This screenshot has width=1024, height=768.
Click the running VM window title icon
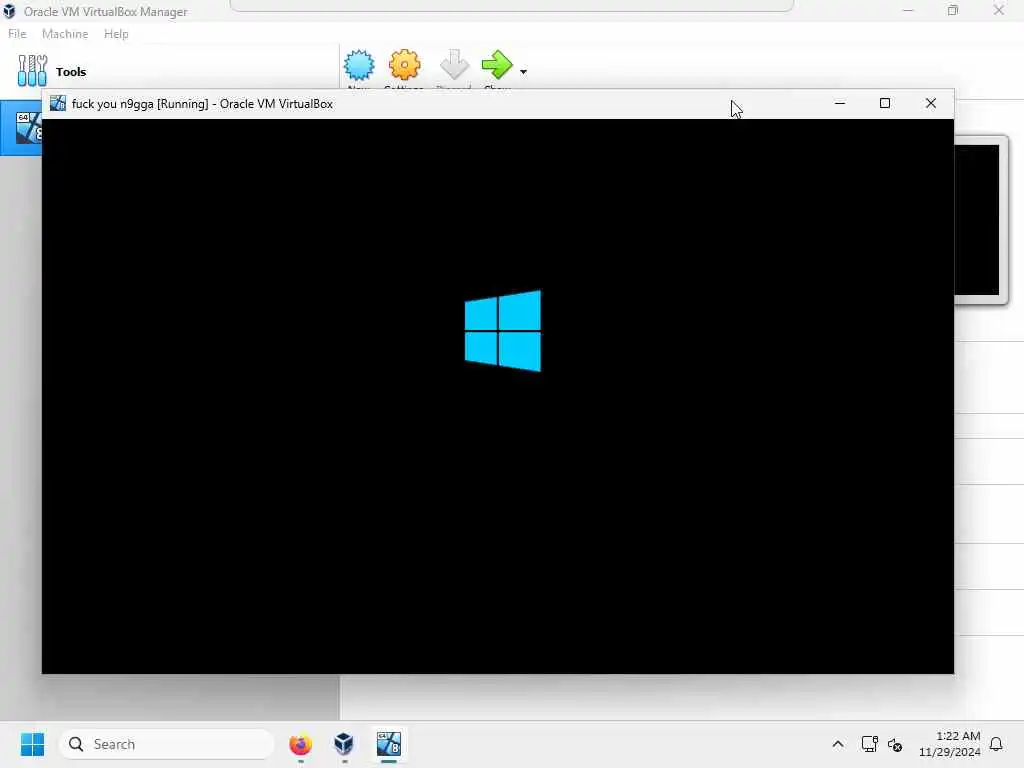tap(58, 103)
